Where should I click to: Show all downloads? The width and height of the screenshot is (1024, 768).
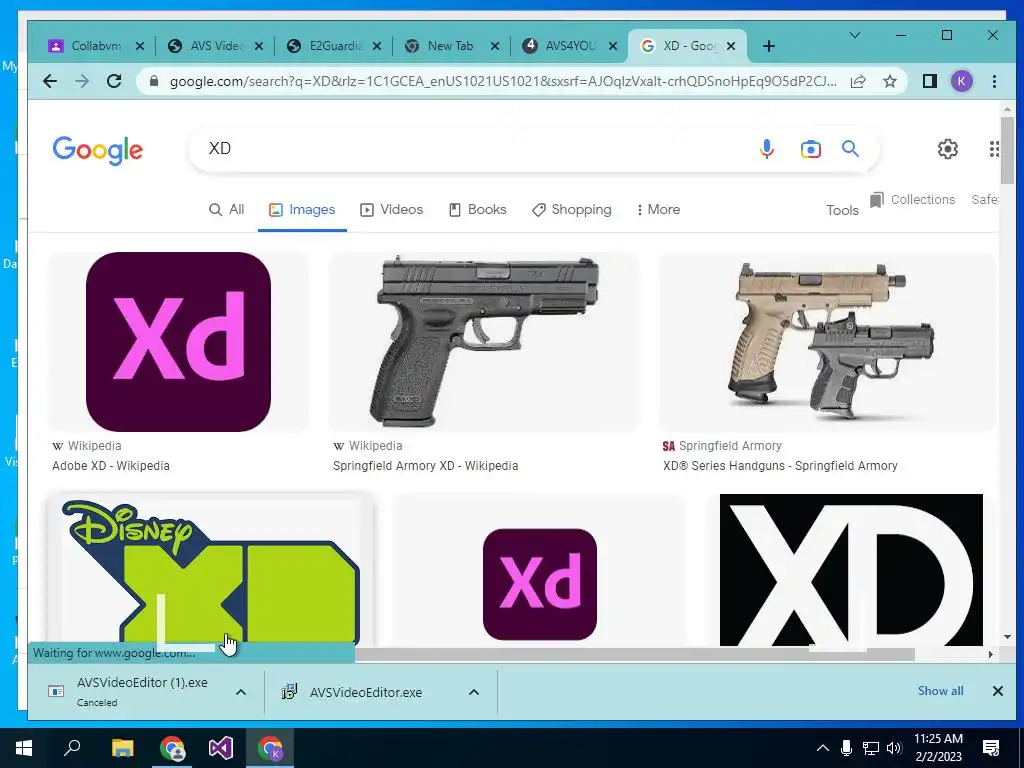[940, 691]
